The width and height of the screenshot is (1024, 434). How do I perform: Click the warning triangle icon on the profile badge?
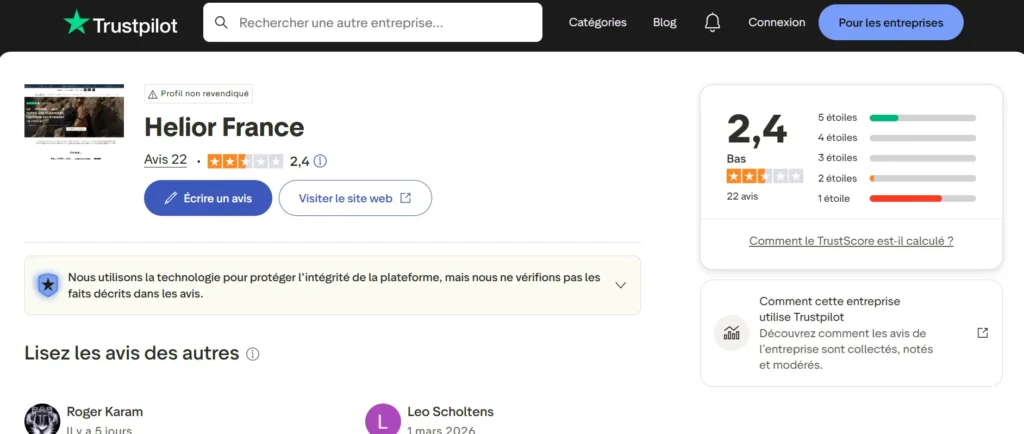coord(153,94)
